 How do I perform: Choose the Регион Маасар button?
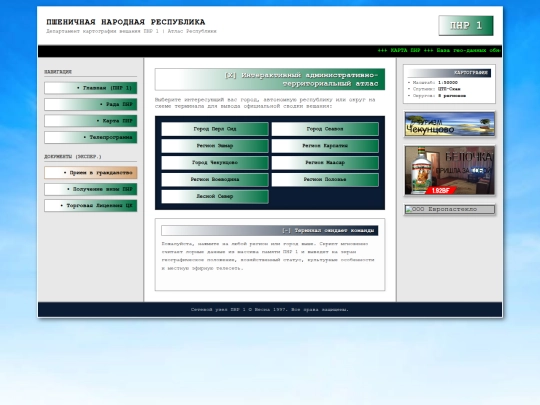point(325,163)
